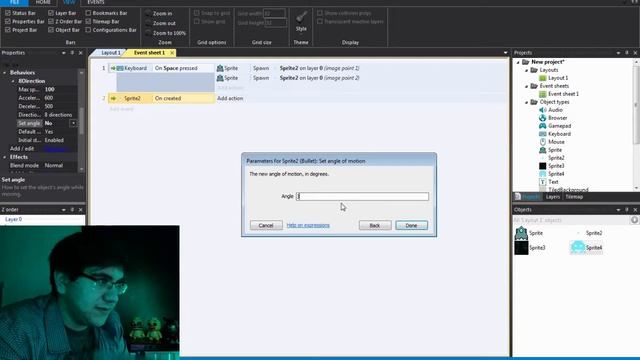Screen dimensions: 640x360
Task: Click Done in parameters dialog
Action: [x=411, y=225]
